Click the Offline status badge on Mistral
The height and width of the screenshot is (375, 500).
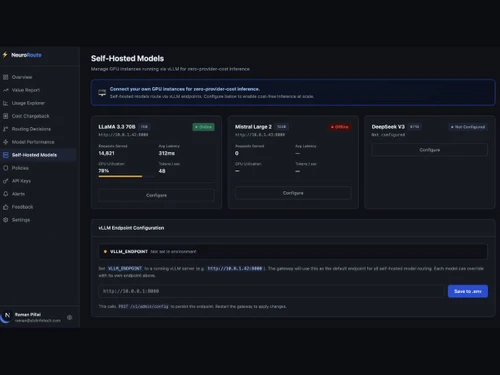[339, 127]
